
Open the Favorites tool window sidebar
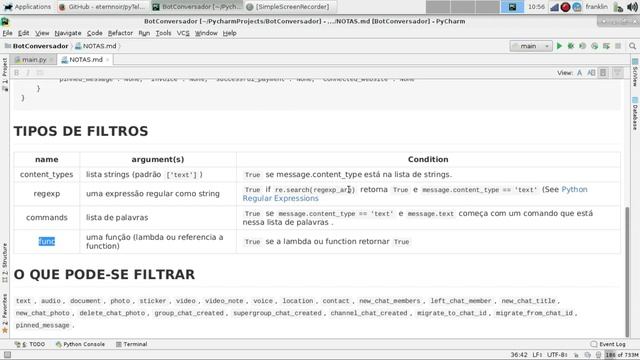pyautogui.click(x=5, y=313)
